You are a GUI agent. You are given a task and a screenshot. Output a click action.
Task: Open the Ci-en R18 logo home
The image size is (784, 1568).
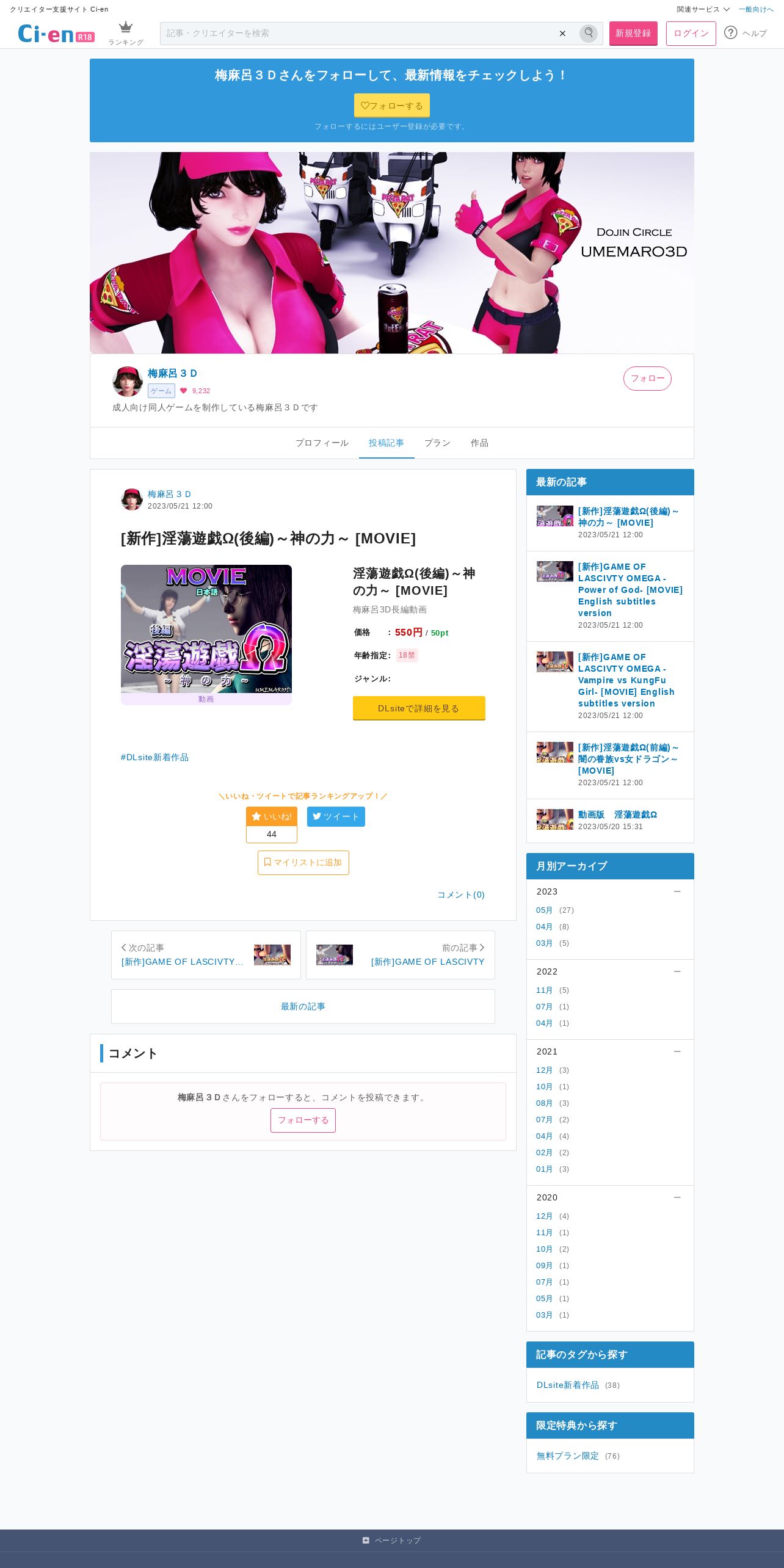point(56,34)
